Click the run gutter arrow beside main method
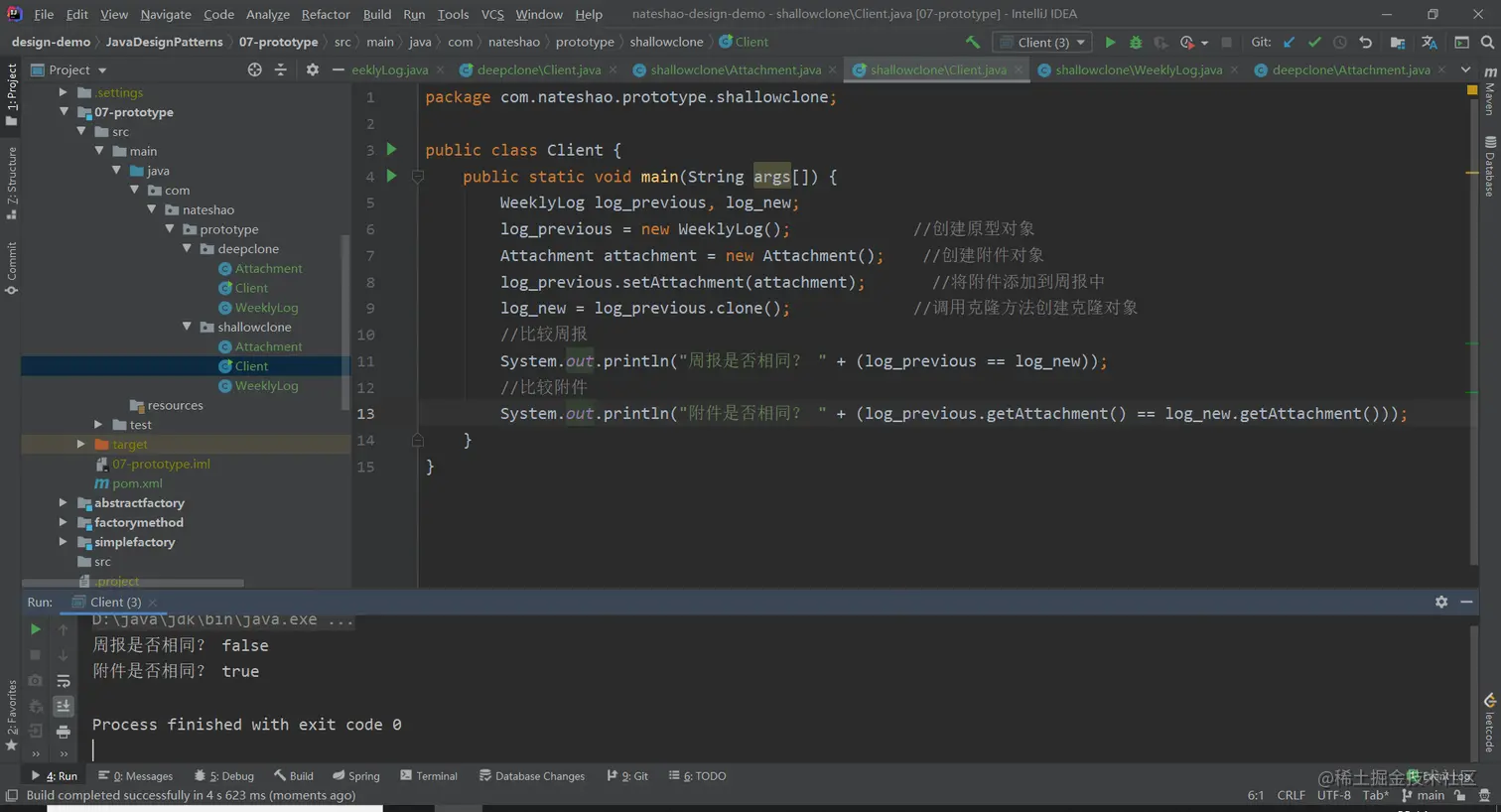Screen dimensions: 1501x812 (391, 176)
